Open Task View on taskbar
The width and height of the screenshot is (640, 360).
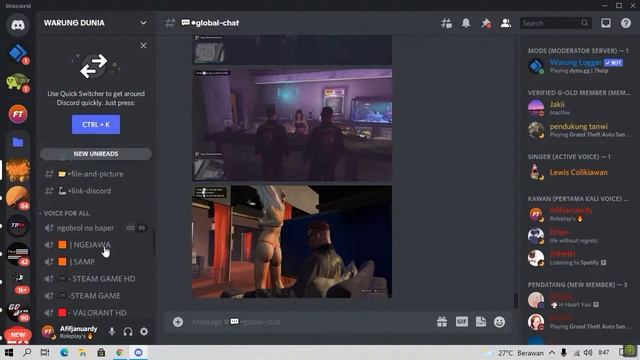45,353
